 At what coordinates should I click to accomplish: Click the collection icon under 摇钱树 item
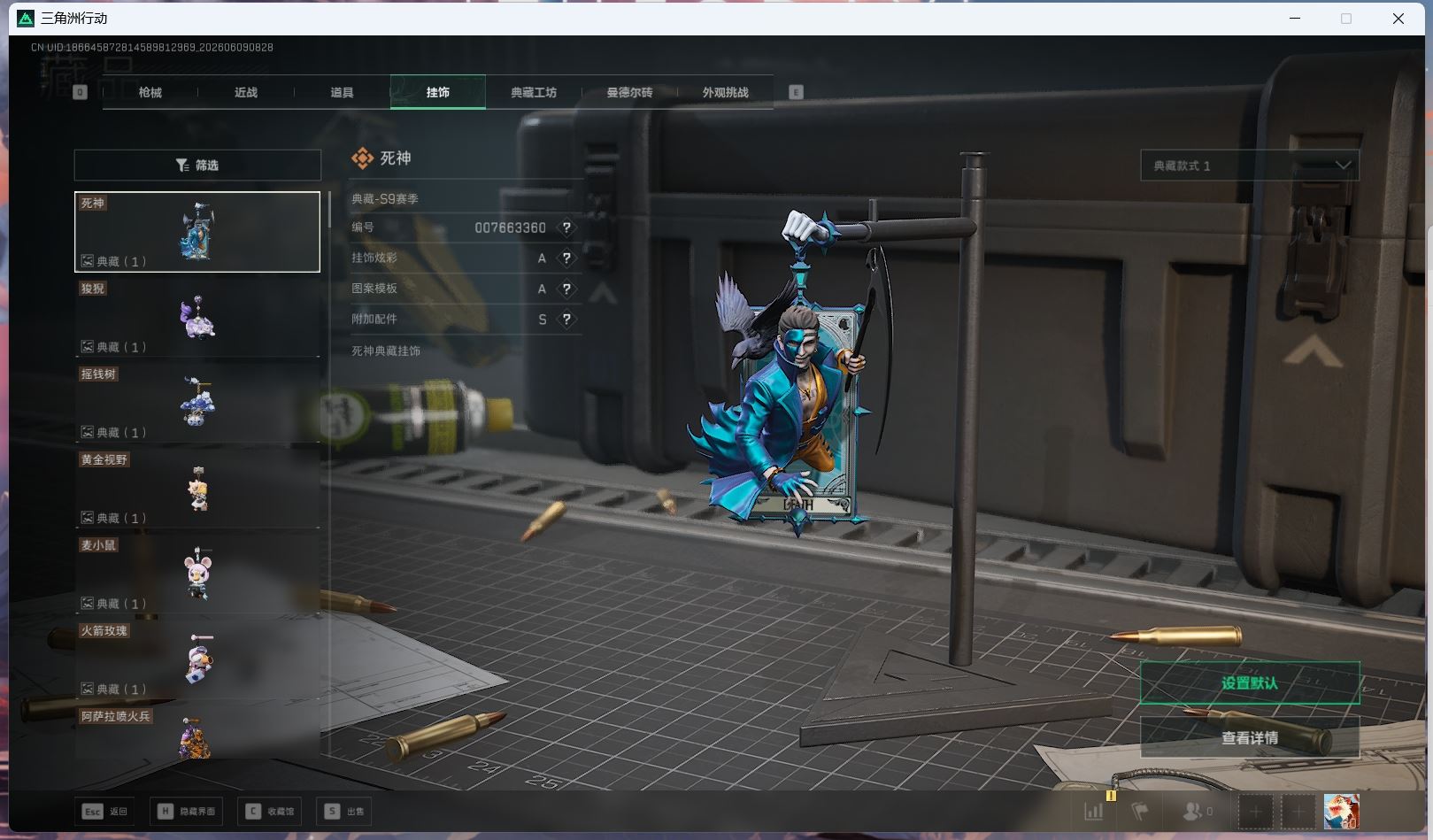tap(88, 432)
